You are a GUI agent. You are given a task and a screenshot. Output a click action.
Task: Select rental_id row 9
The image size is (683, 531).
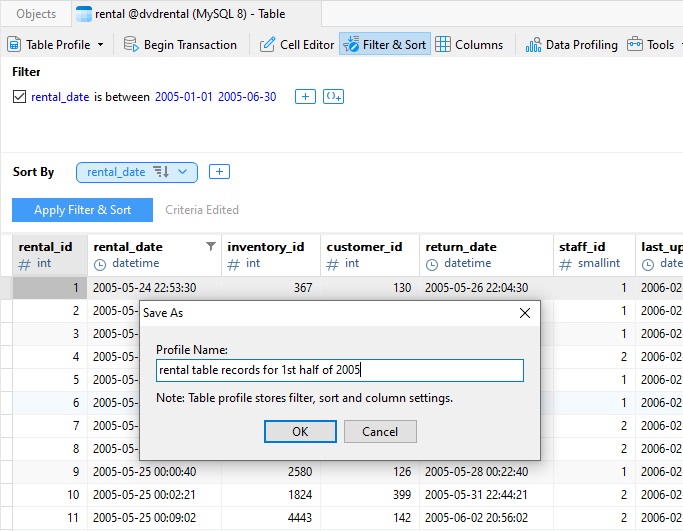click(x=50, y=472)
